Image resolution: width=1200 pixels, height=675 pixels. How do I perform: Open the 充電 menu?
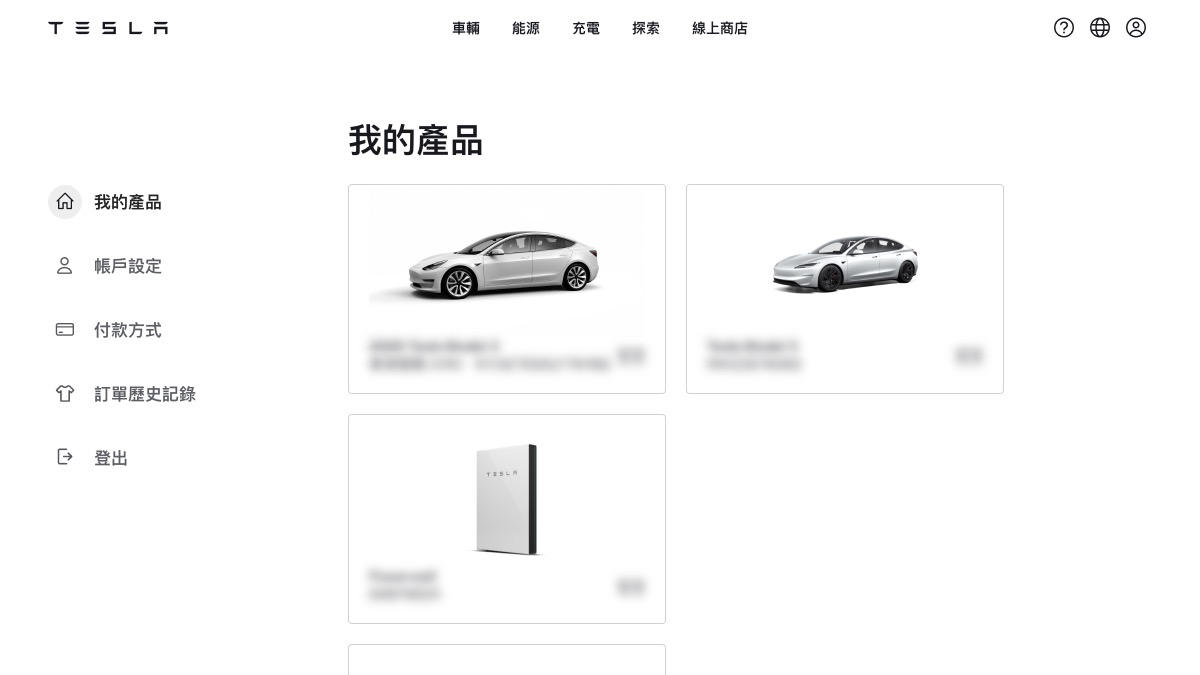pyautogui.click(x=586, y=28)
